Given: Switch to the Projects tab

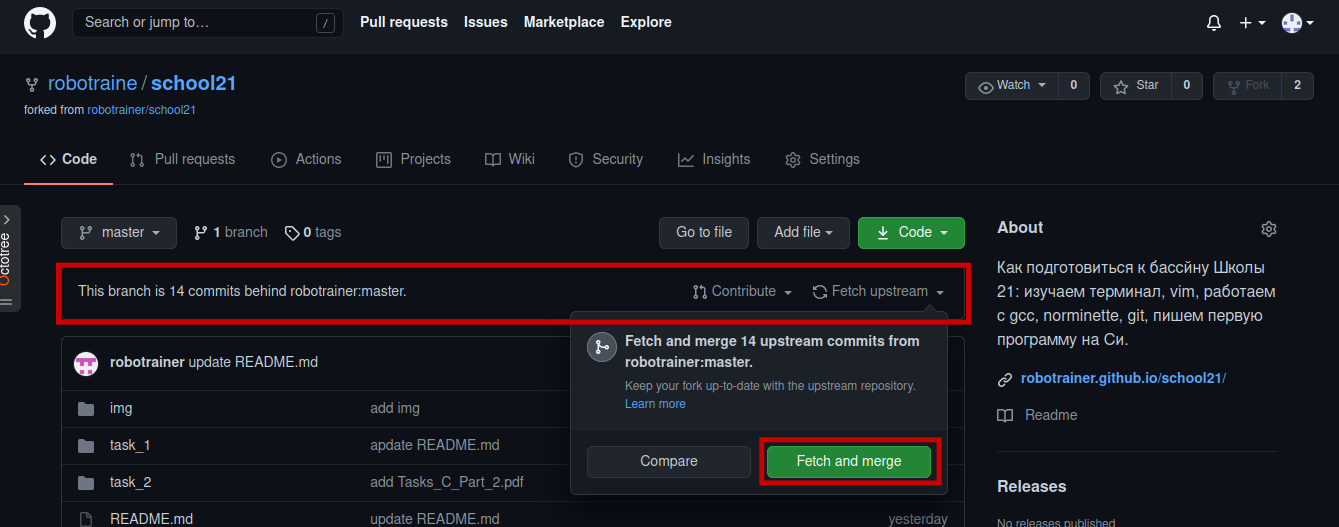Looking at the screenshot, I should tap(413, 159).
